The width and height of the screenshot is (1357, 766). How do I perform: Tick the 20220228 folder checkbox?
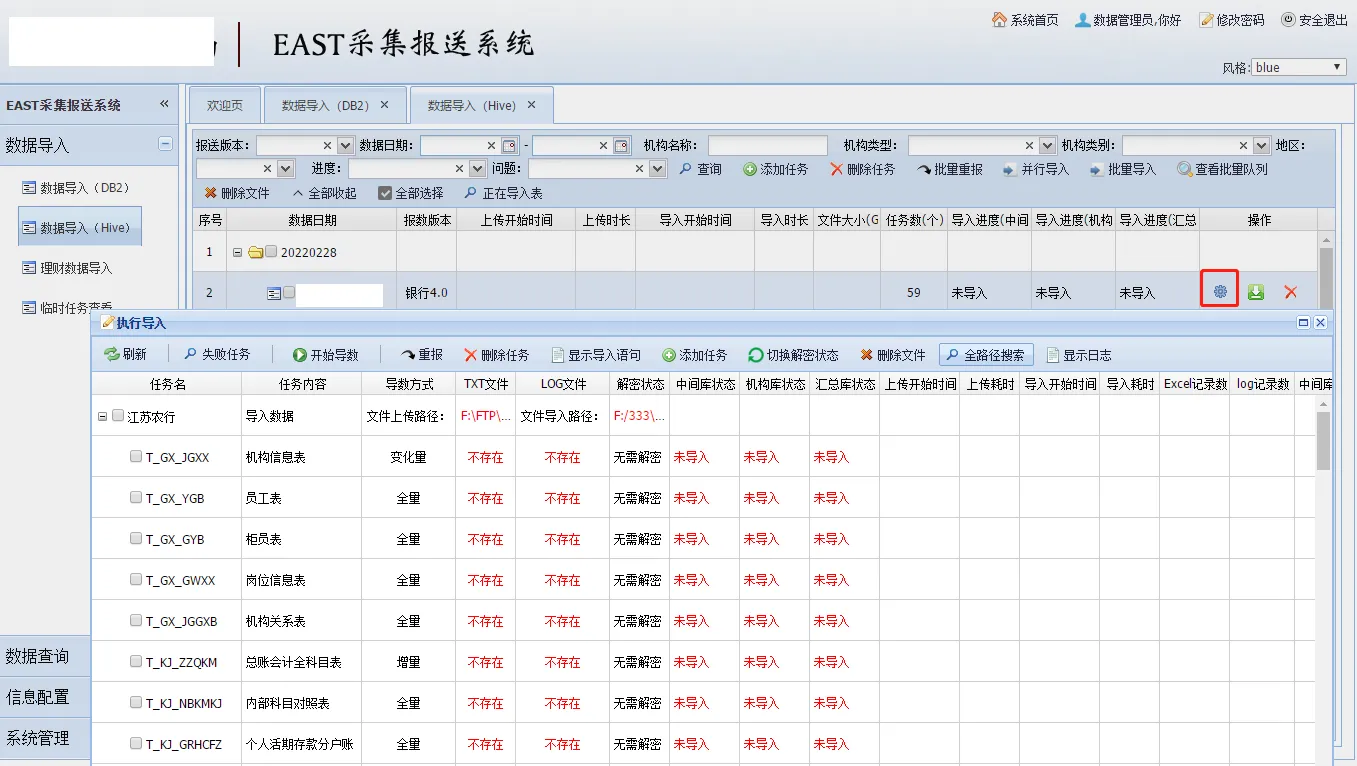(271, 252)
